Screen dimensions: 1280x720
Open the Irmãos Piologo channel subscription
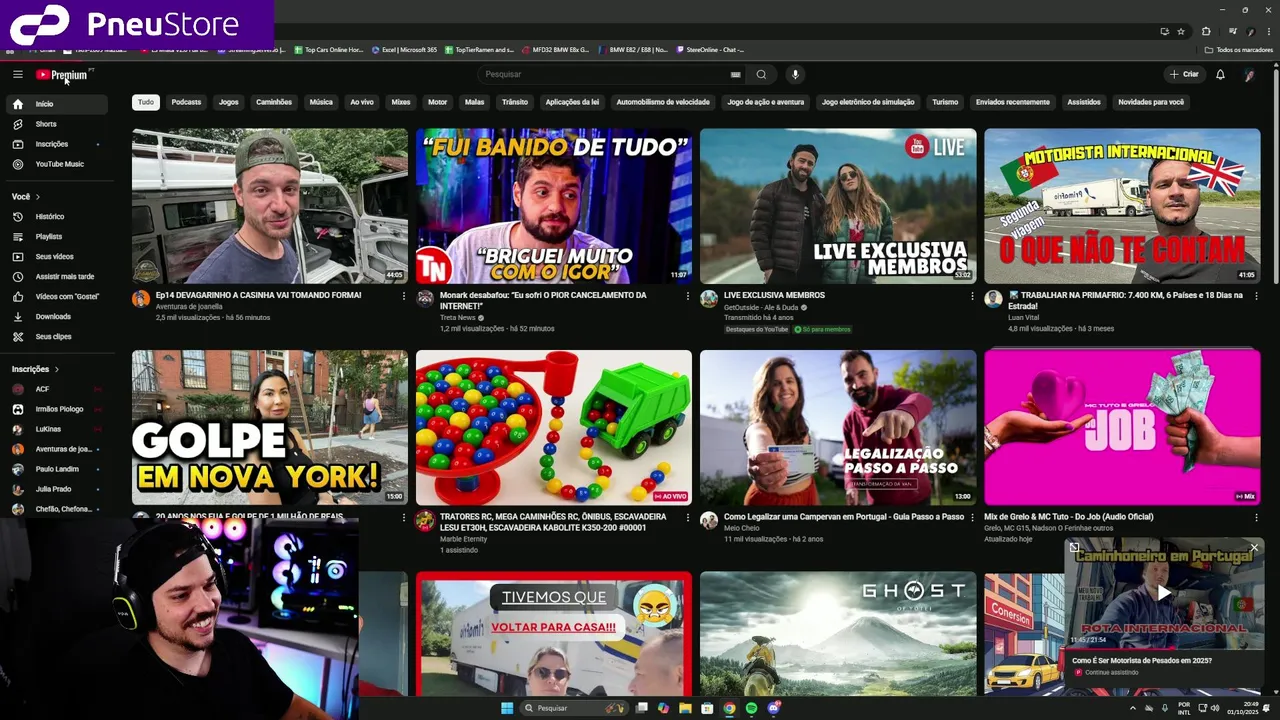coord(59,409)
